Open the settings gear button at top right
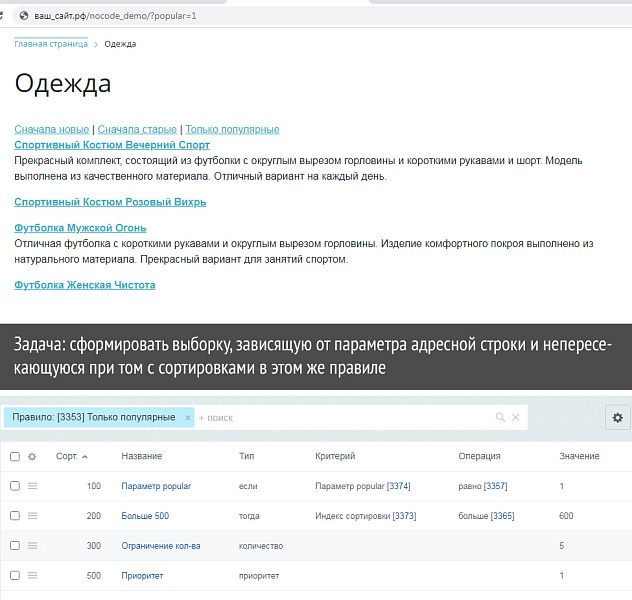The width and height of the screenshot is (632, 600). tap(617, 417)
